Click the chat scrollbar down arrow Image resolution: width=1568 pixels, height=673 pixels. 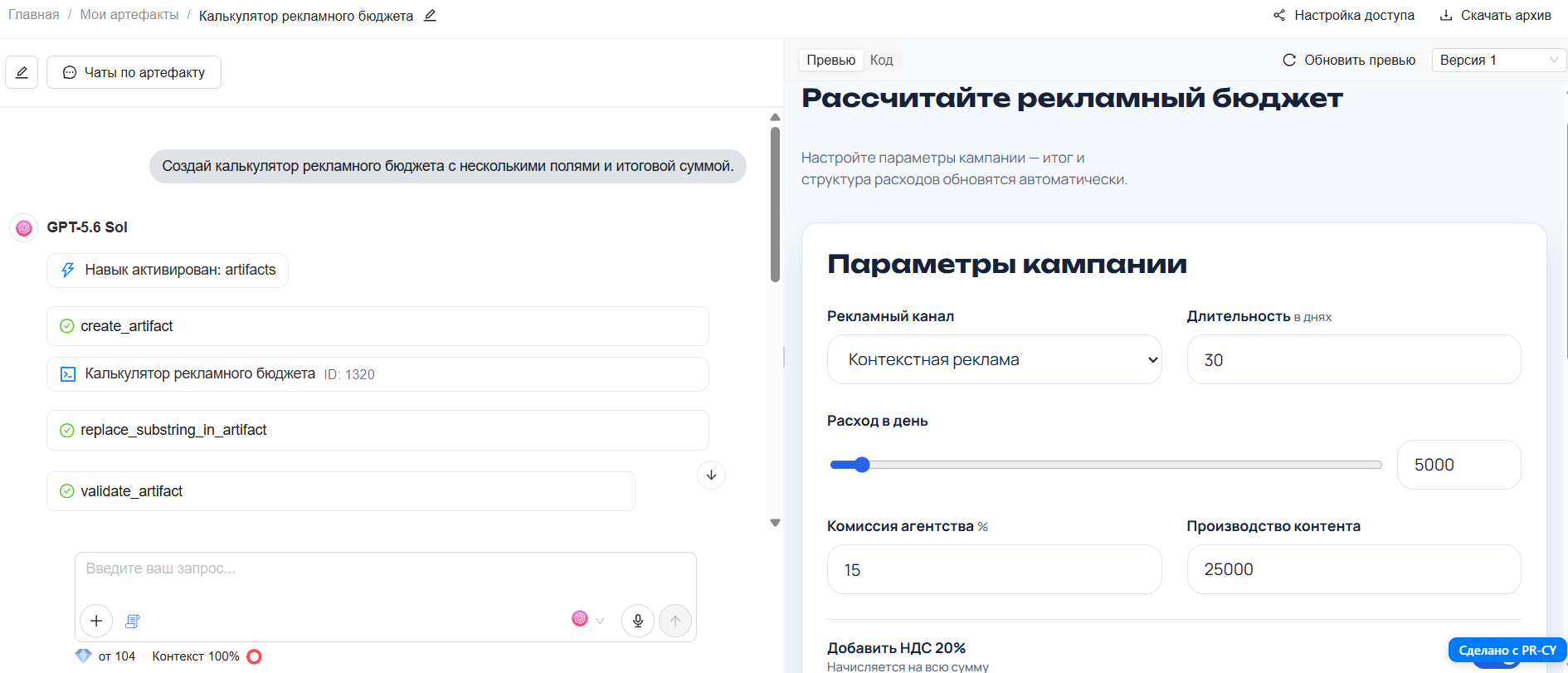point(775,523)
